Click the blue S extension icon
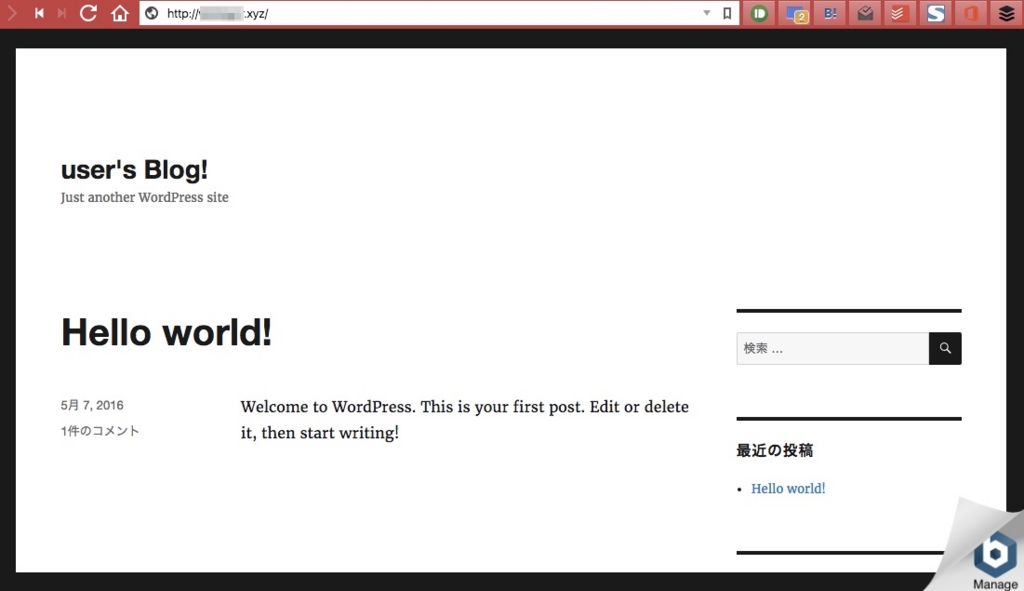The width and height of the screenshot is (1024, 591). (936, 13)
